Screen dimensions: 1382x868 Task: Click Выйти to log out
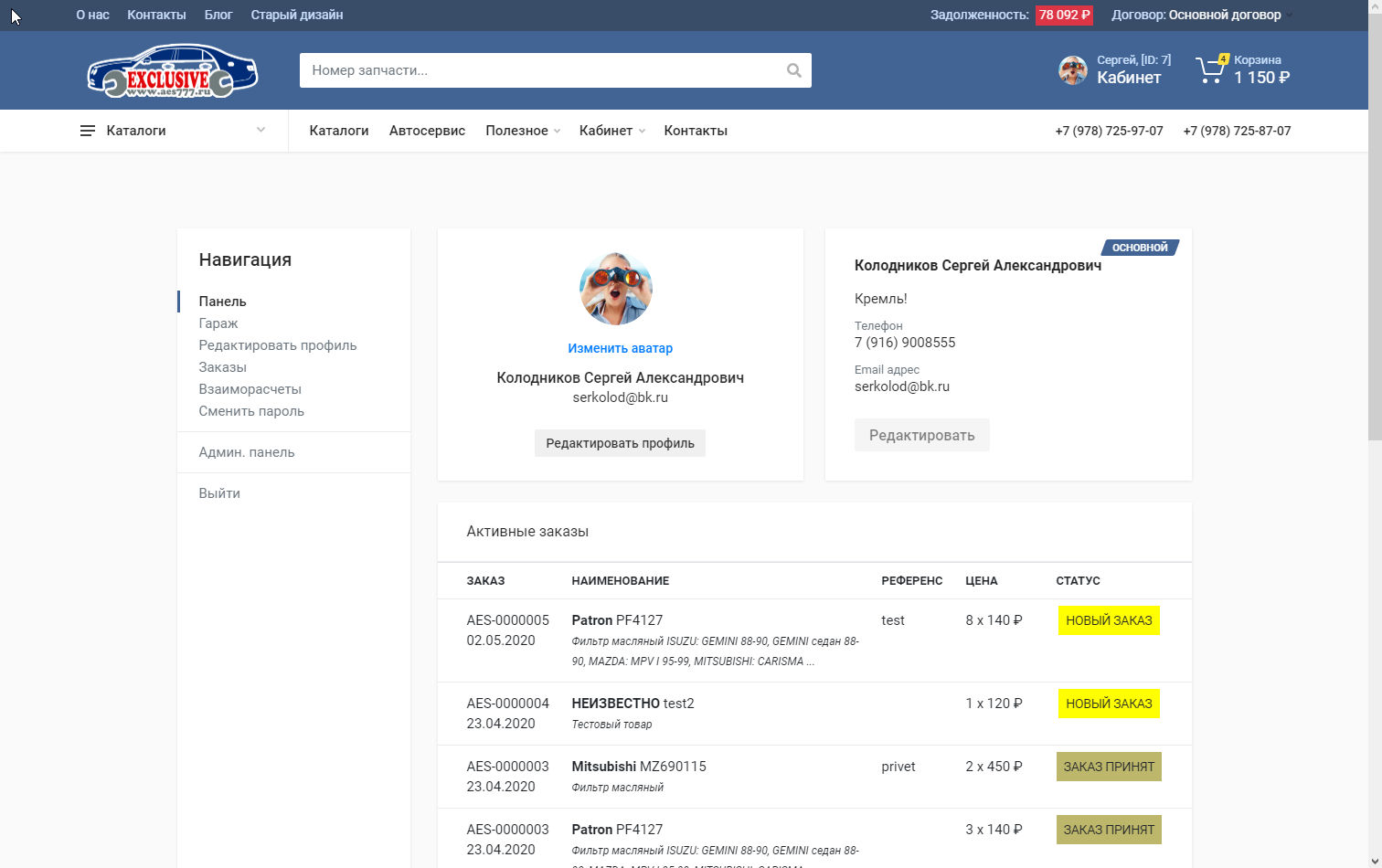pyautogui.click(x=219, y=493)
